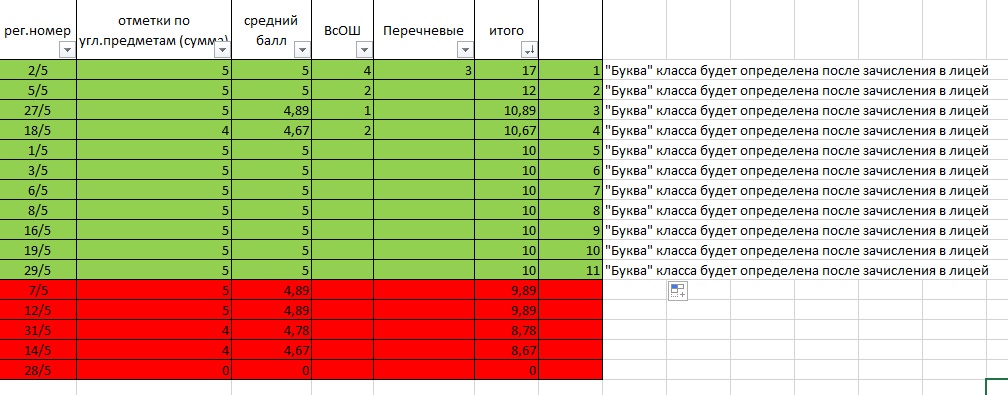Click the red registration cell 28/5
The image size is (1008, 395).
click(38, 370)
